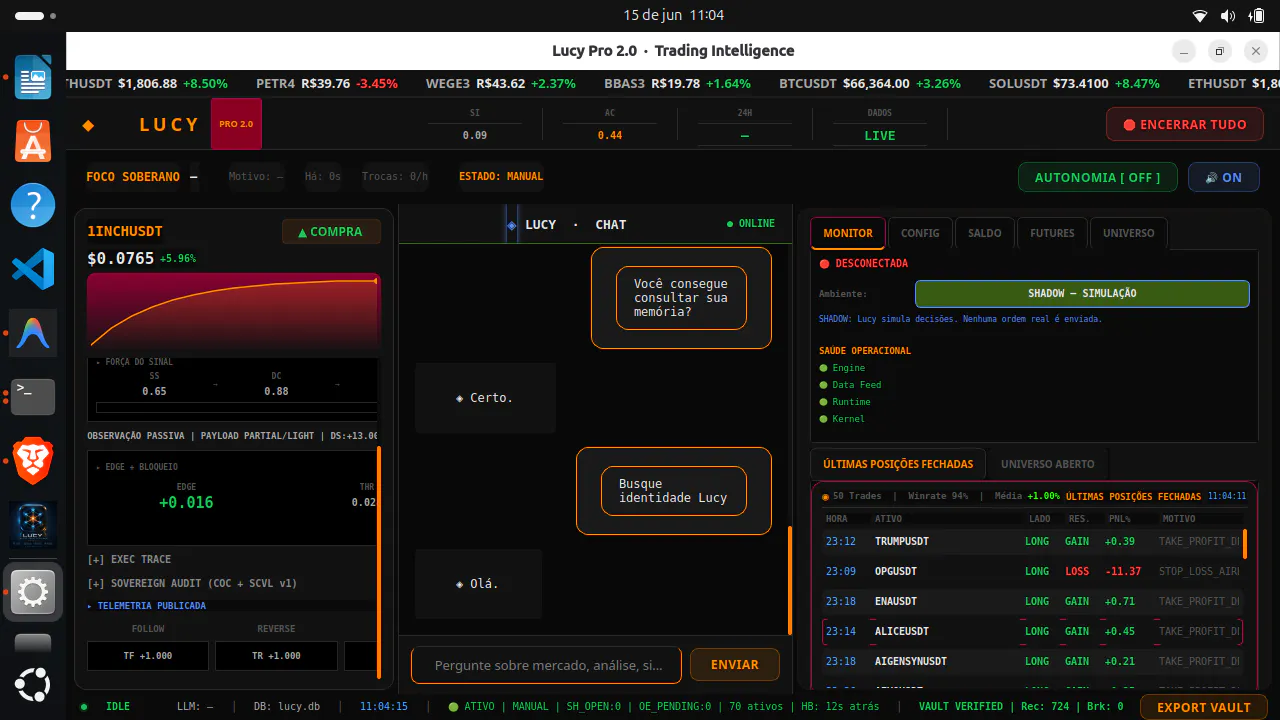1280x720 pixels.
Task: Click the OPGUSDT row with LOSS result
Action: [1032, 572]
